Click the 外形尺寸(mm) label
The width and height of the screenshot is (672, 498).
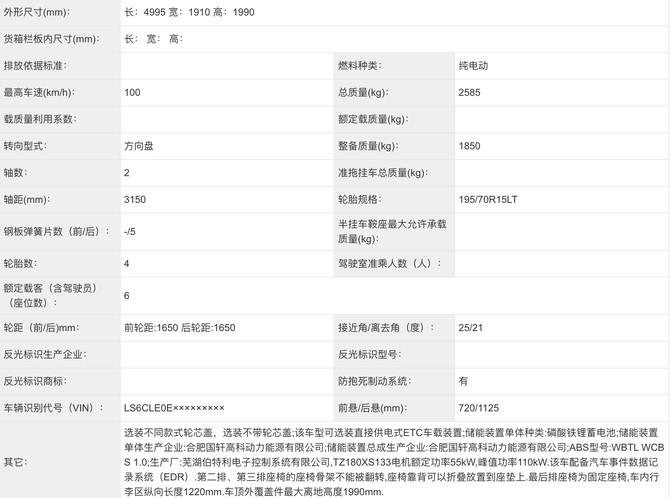tap(36, 12)
